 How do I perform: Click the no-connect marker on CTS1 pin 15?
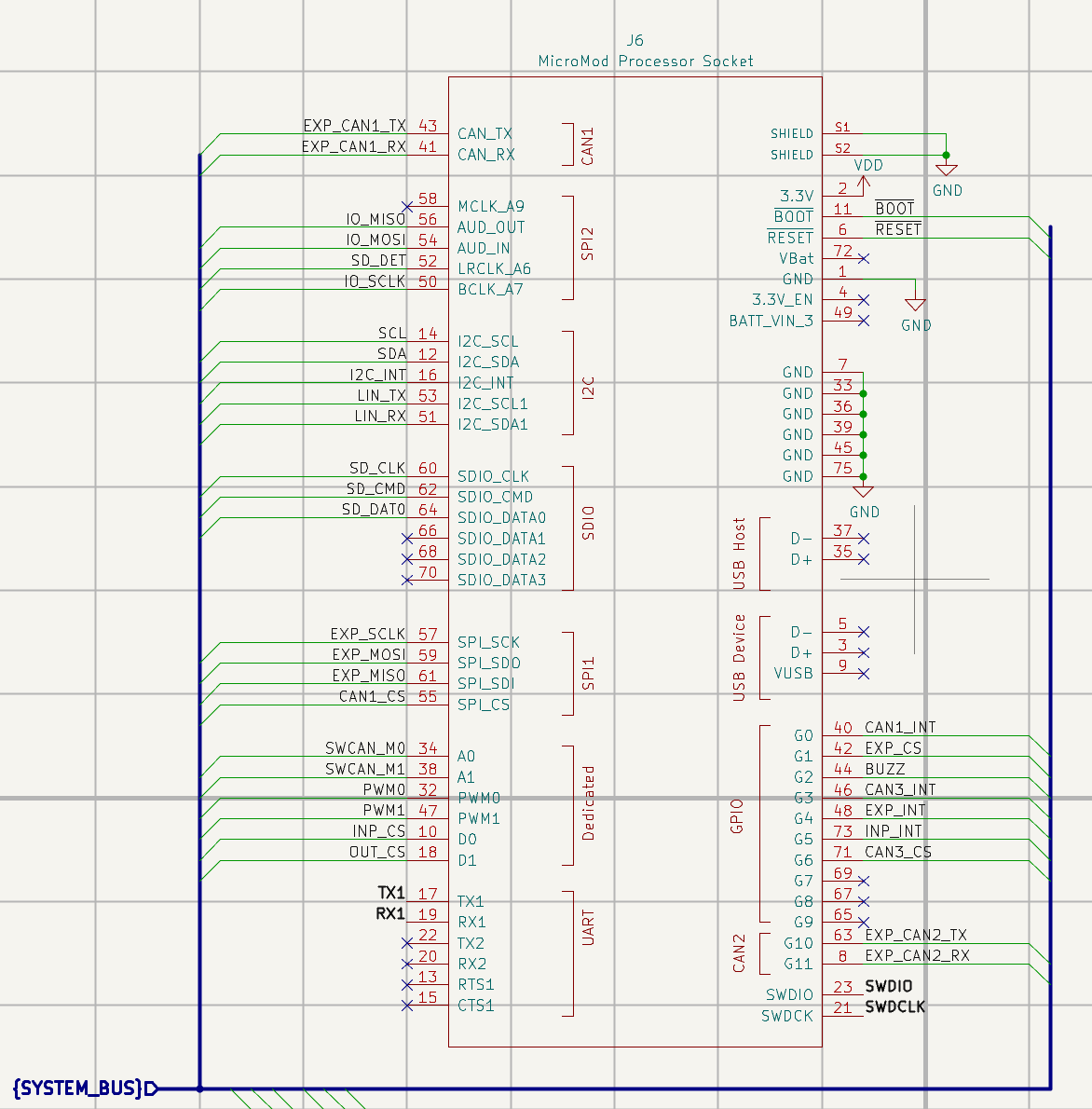407,1006
